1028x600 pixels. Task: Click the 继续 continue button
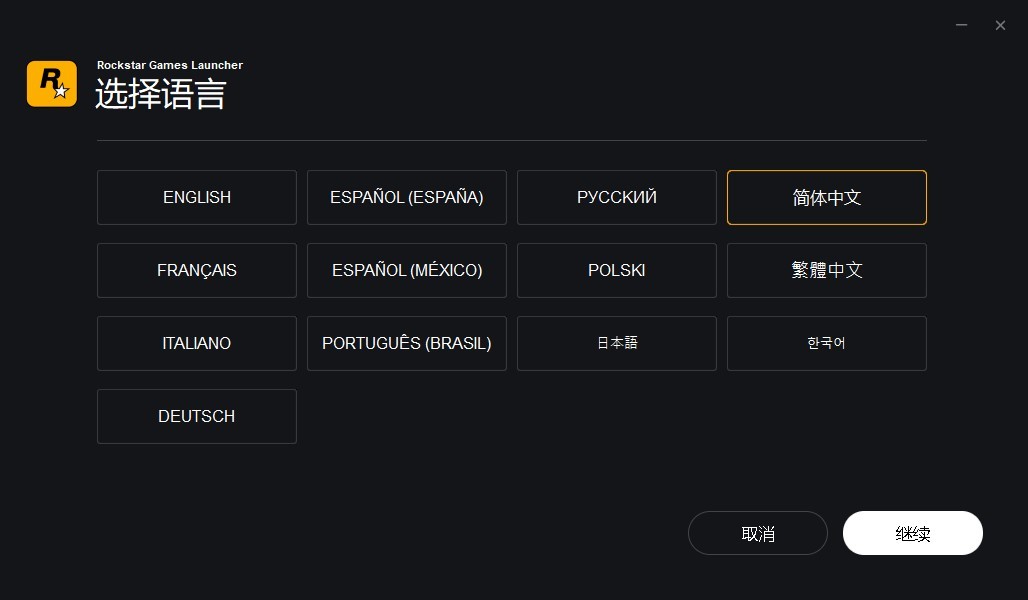pos(912,533)
